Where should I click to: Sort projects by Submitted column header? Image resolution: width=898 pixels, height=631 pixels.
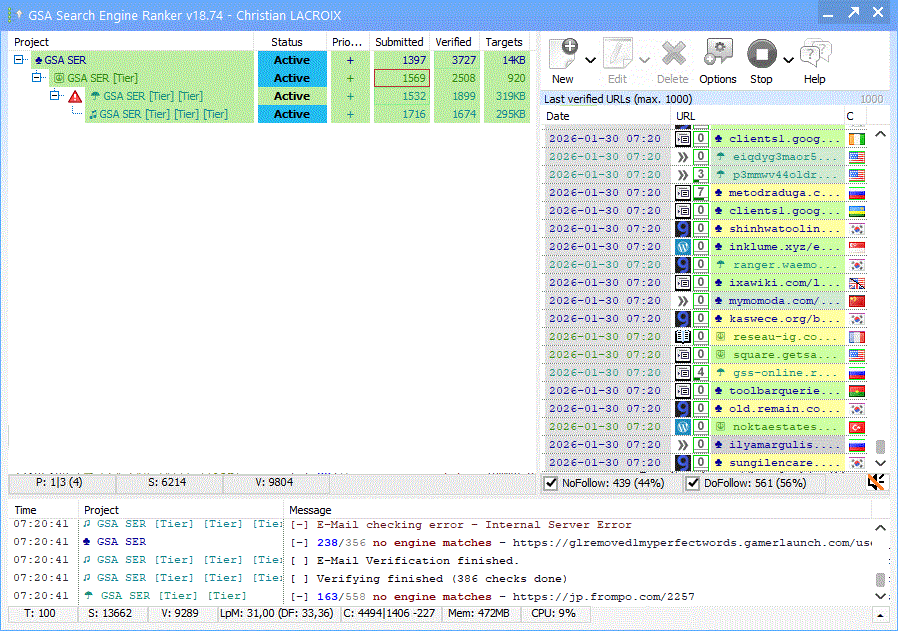pos(399,42)
